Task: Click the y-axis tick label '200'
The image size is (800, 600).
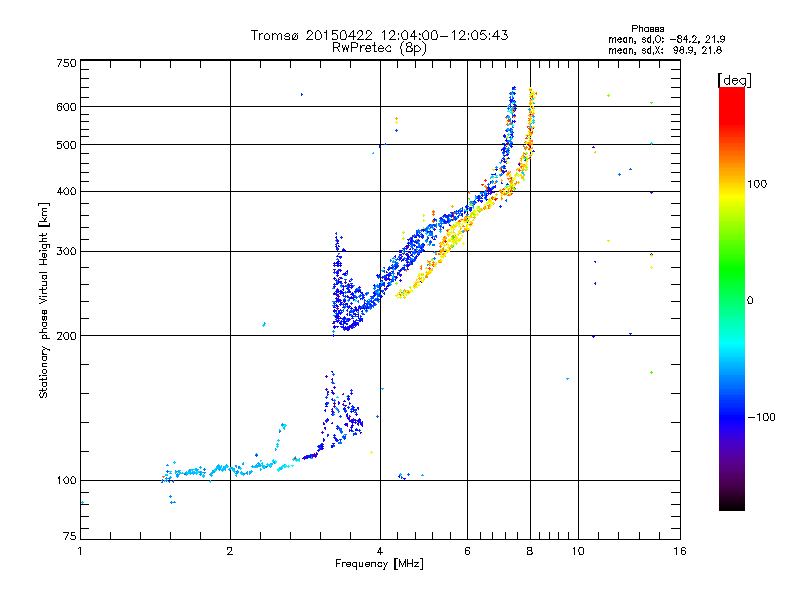Action: click(x=66, y=336)
